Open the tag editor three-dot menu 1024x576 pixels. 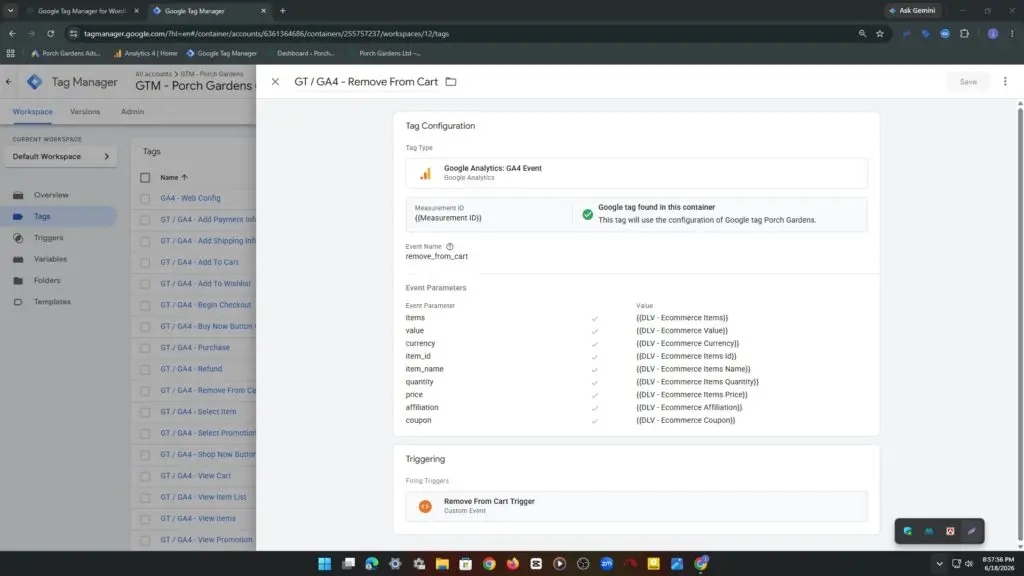(x=1005, y=82)
